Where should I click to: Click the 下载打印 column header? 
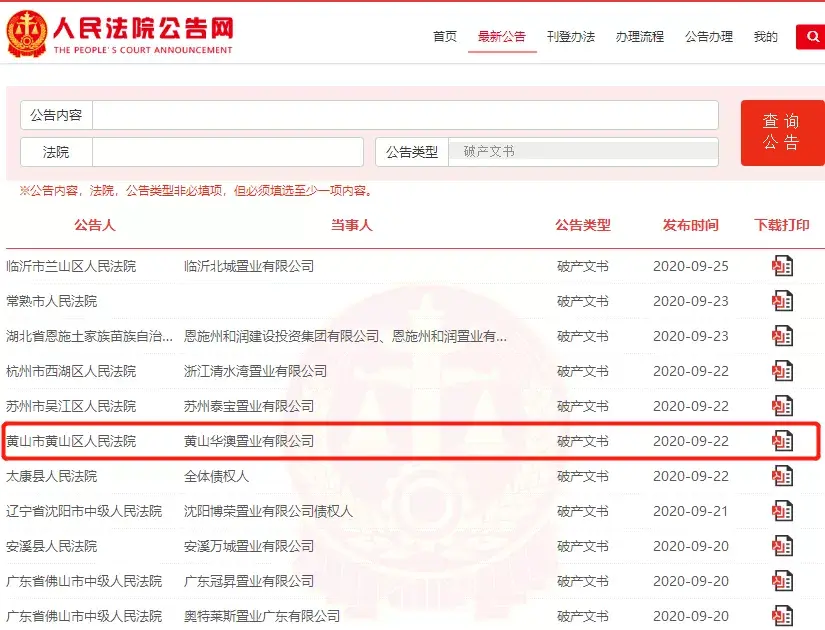coord(782,225)
